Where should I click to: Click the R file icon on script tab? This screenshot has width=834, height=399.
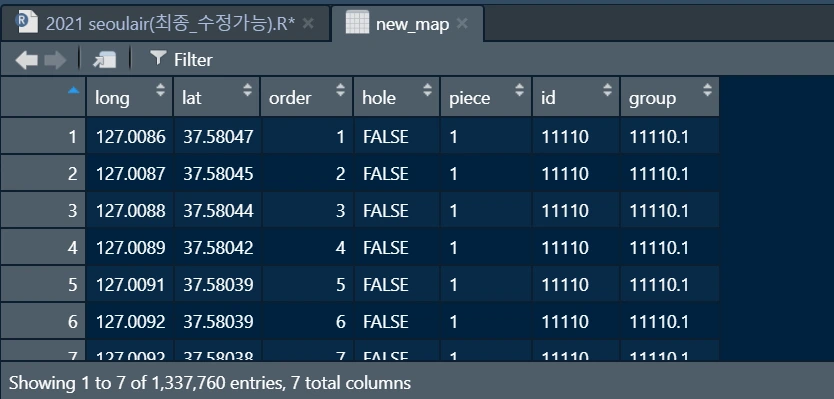click(x=27, y=22)
